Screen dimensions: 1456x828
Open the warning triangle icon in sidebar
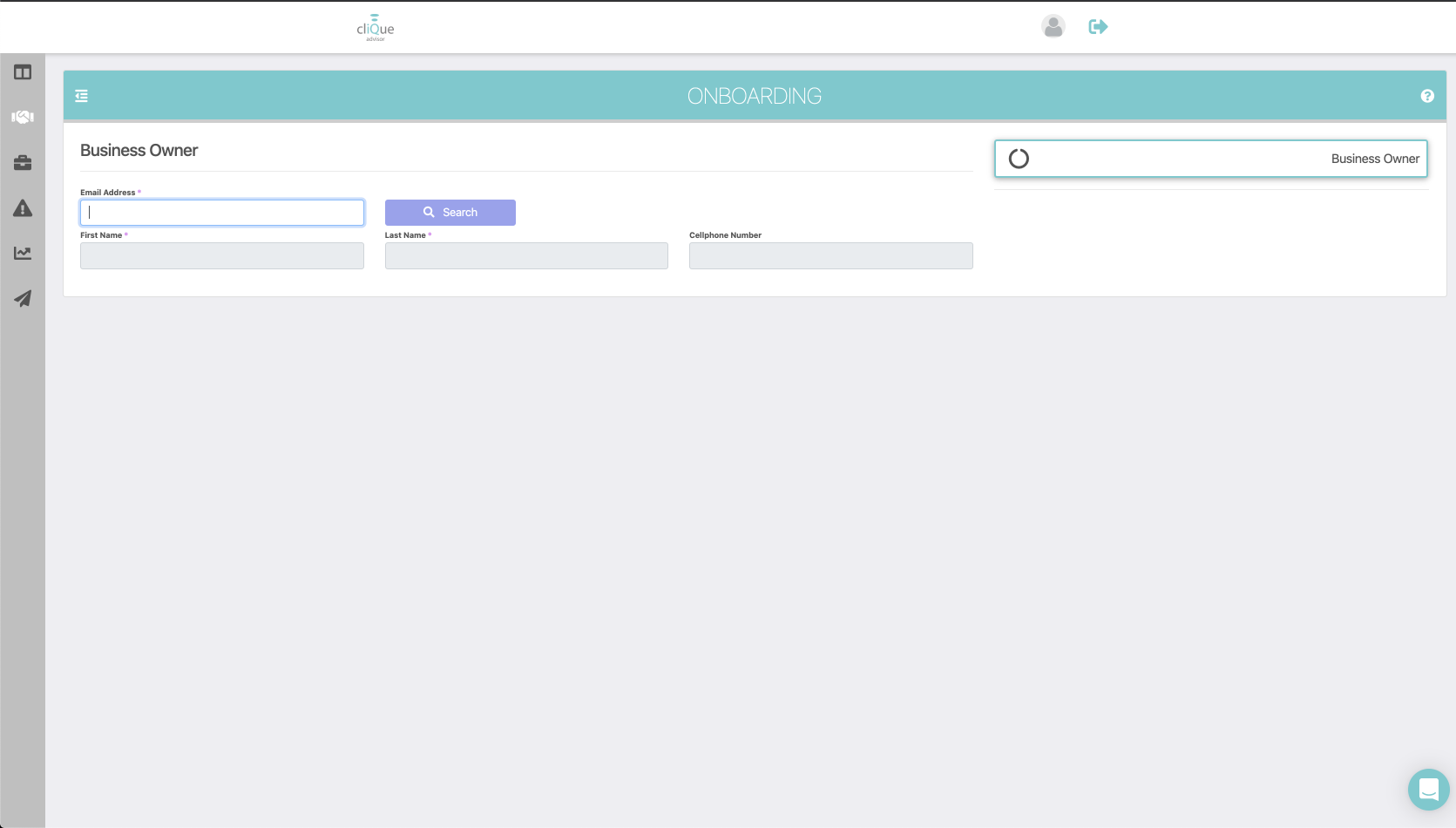point(23,208)
